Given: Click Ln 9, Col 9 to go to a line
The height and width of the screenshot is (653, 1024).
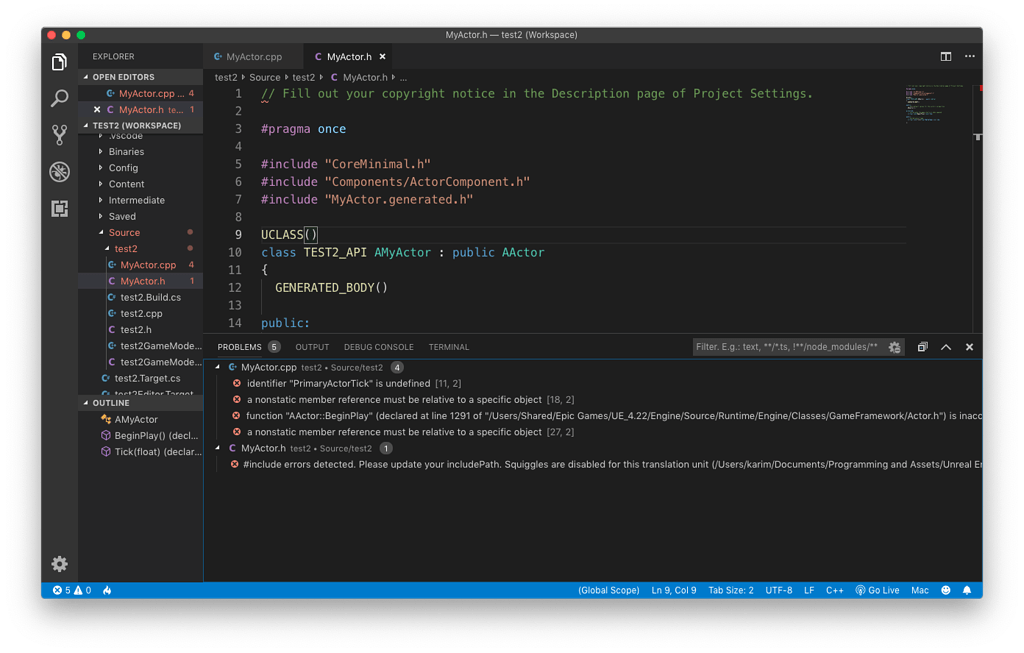Looking at the screenshot, I should 674,590.
